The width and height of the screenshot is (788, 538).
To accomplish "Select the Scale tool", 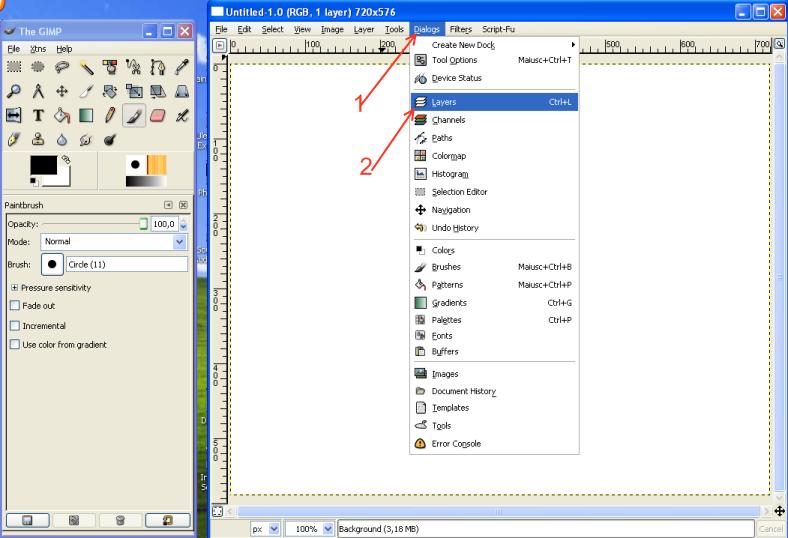I will 134,91.
